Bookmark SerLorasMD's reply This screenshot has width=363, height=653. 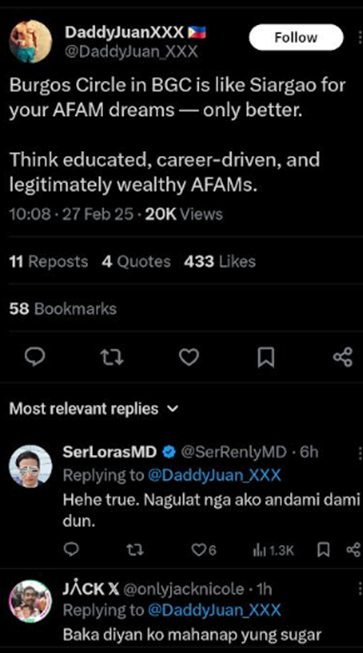(323, 550)
